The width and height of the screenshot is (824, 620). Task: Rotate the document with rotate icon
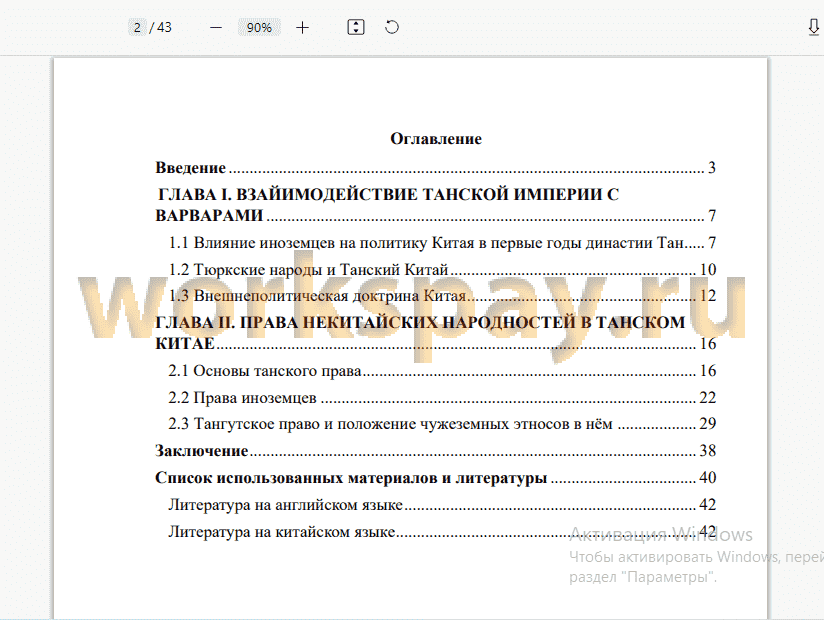coord(392,27)
